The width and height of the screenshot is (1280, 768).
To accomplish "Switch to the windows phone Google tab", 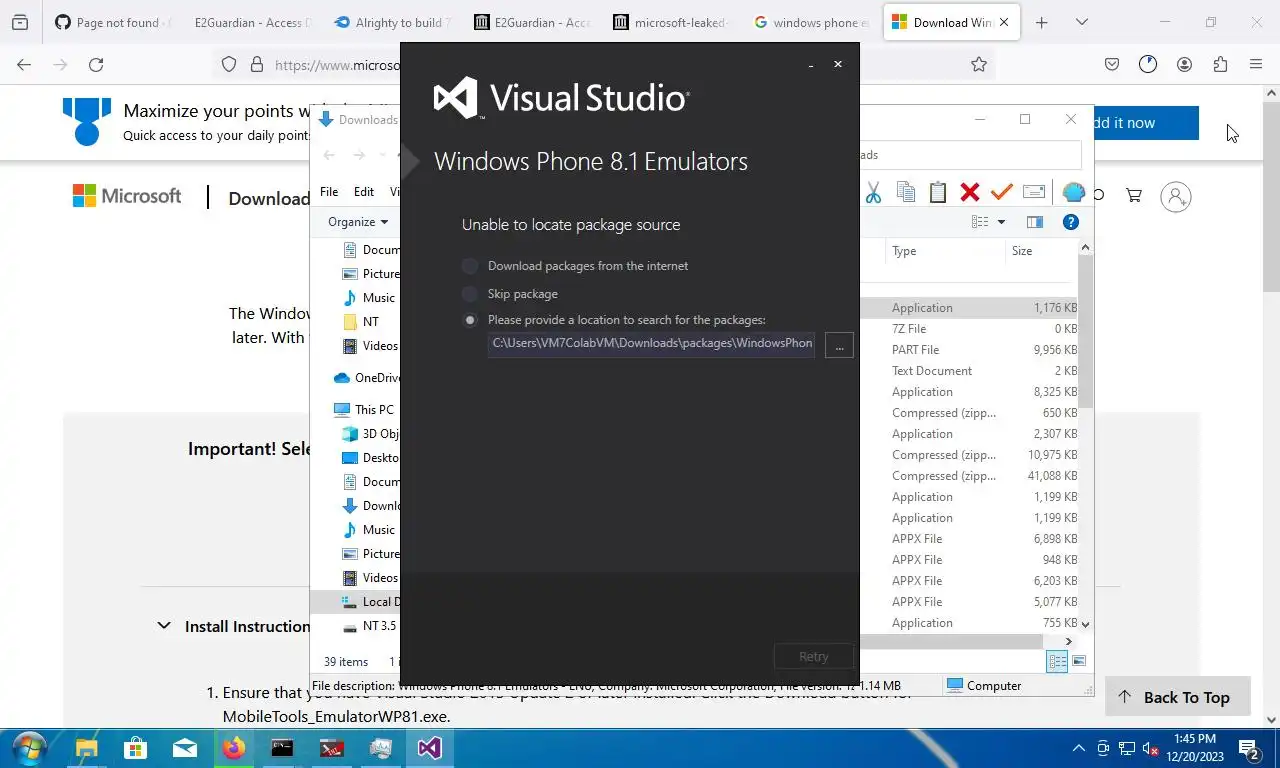I will [x=810, y=22].
